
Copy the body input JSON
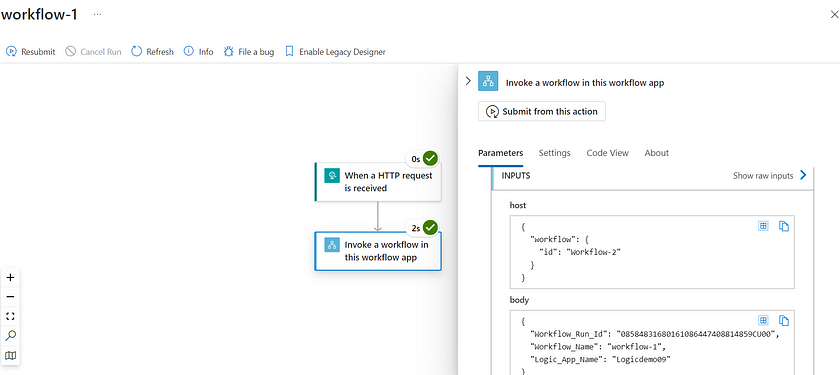point(784,321)
